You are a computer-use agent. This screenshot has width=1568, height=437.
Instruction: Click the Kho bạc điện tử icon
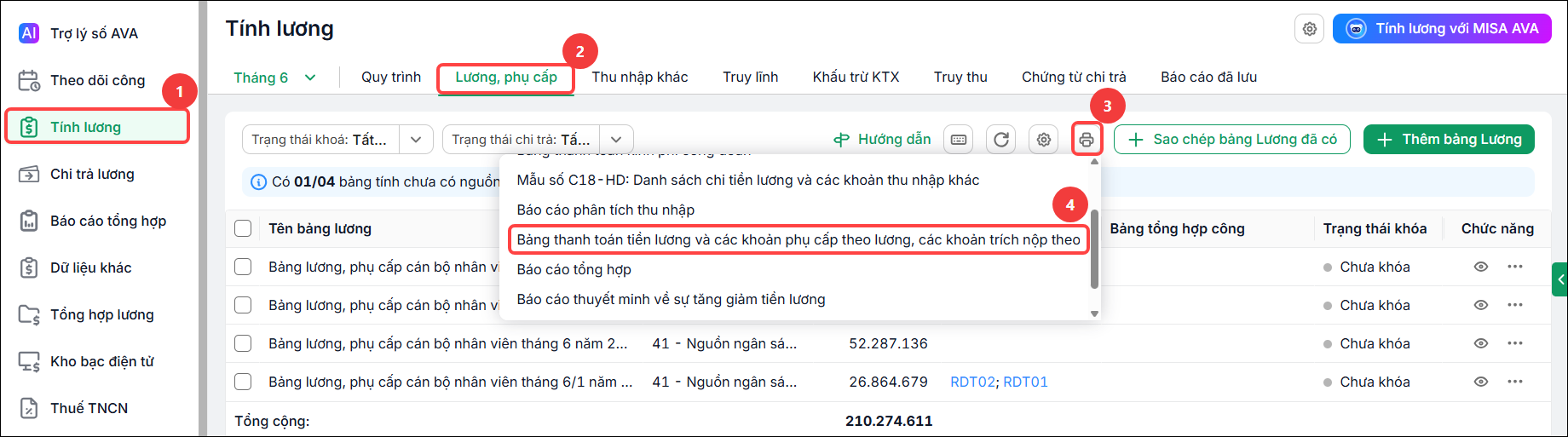click(29, 361)
